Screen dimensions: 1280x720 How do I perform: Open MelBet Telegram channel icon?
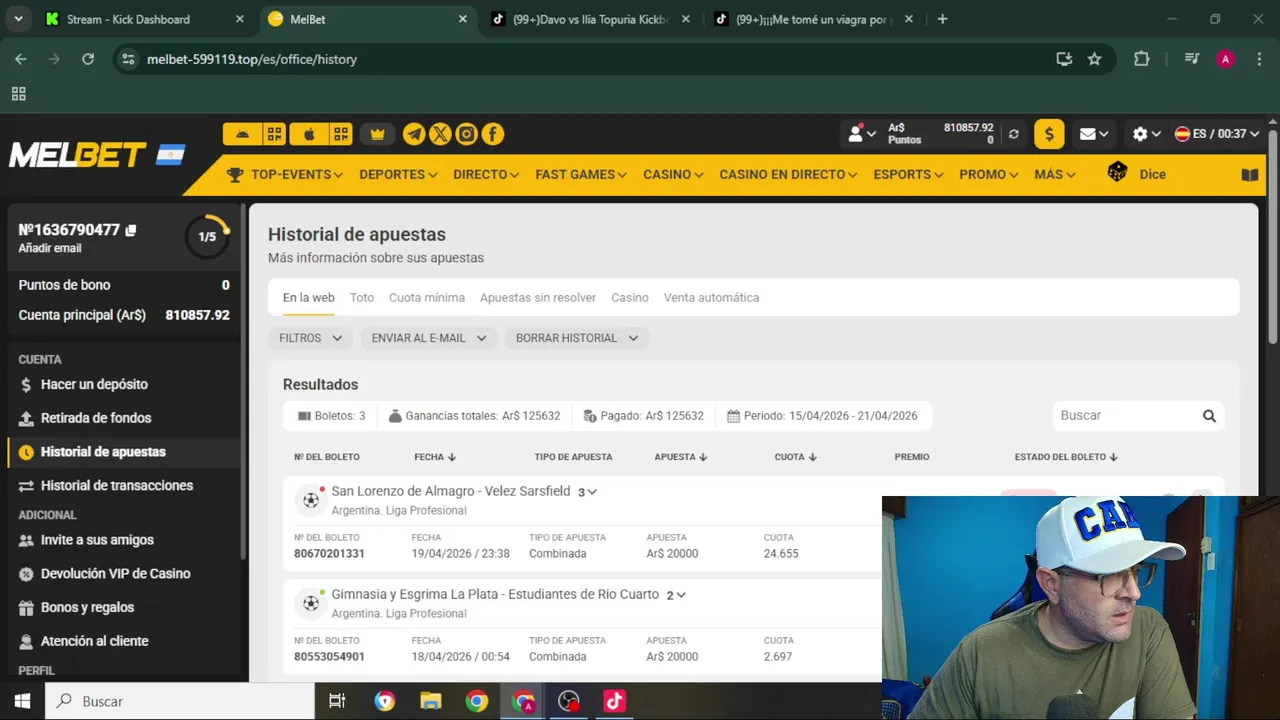[414, 134]
